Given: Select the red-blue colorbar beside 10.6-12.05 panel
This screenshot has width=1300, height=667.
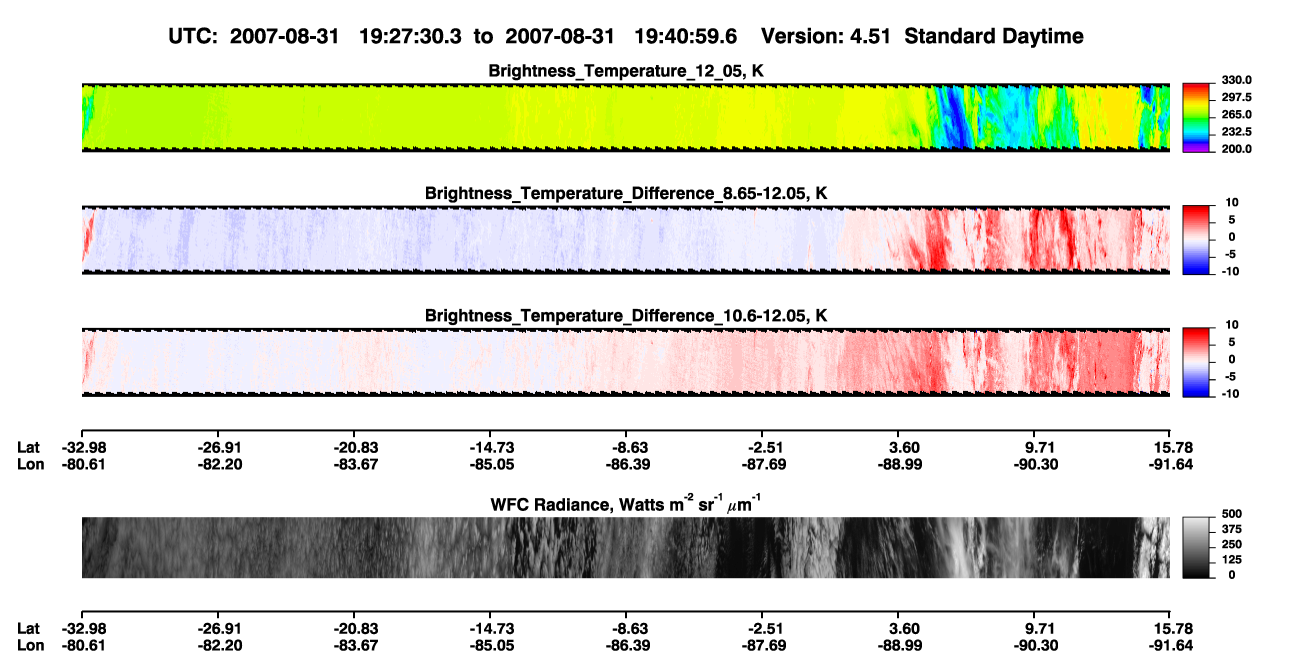Looking at the screenshot, I should (1196, 361).
